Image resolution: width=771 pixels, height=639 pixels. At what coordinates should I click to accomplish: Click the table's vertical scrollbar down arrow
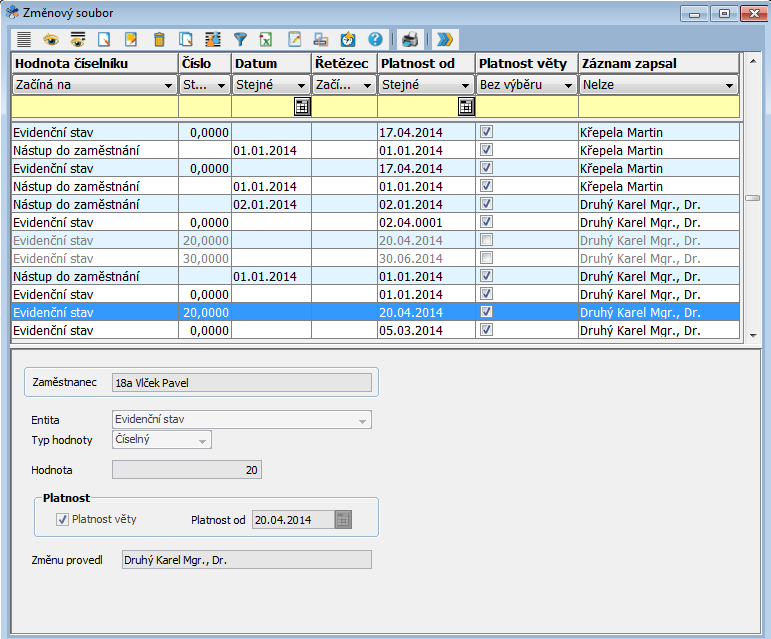click(x=753, y=336)
